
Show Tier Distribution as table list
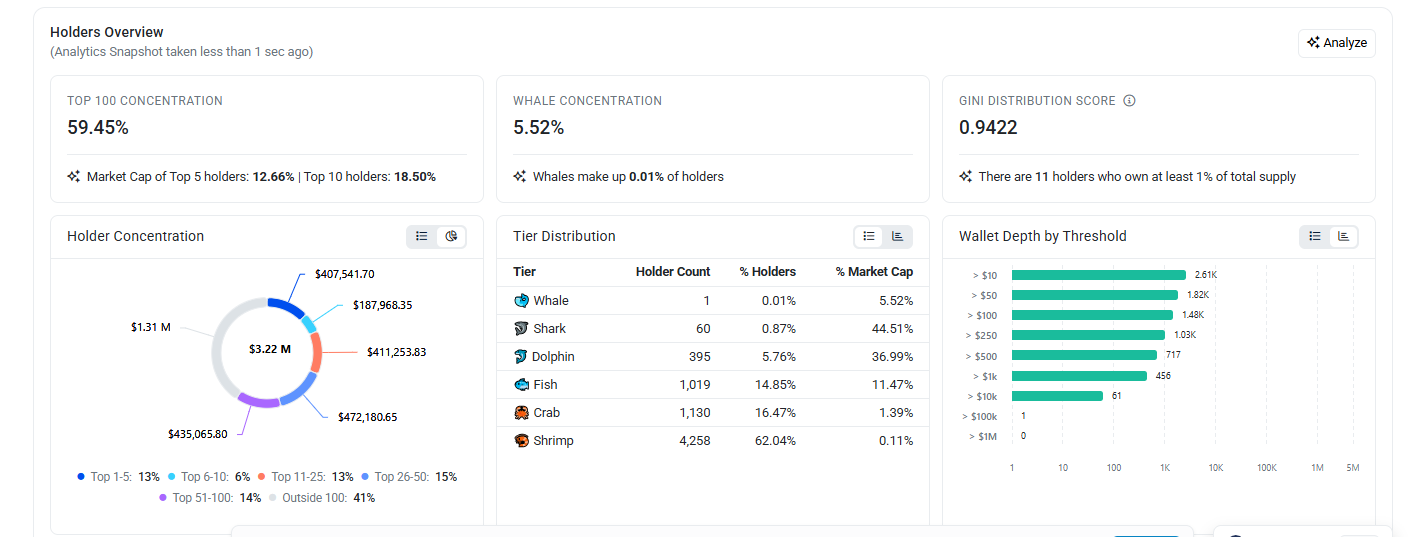[869, 236]
